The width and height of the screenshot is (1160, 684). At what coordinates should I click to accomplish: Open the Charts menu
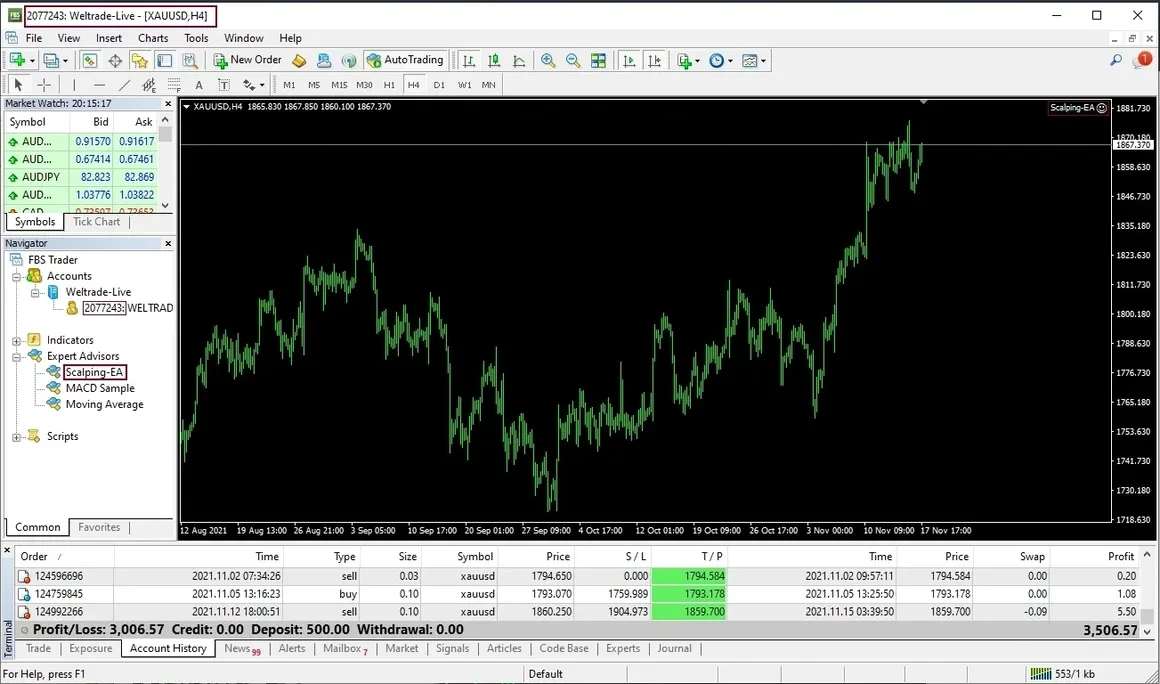pos(153,38)
